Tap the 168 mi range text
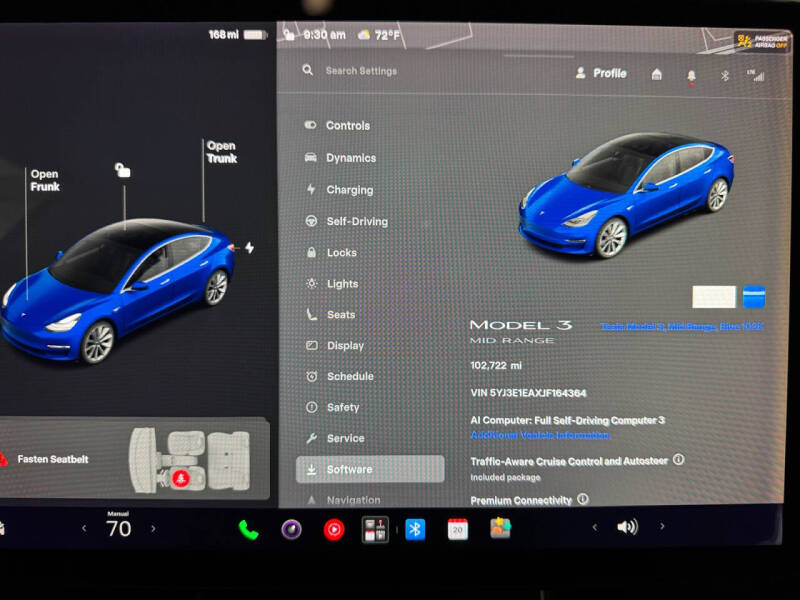Image resolution: width=800 pixels, height=600 pixels. coord(223,35)
